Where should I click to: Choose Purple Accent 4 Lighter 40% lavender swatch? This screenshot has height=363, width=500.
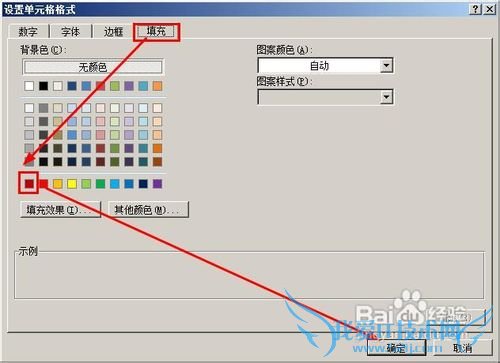pyautogui.click(x=129, y=135)
